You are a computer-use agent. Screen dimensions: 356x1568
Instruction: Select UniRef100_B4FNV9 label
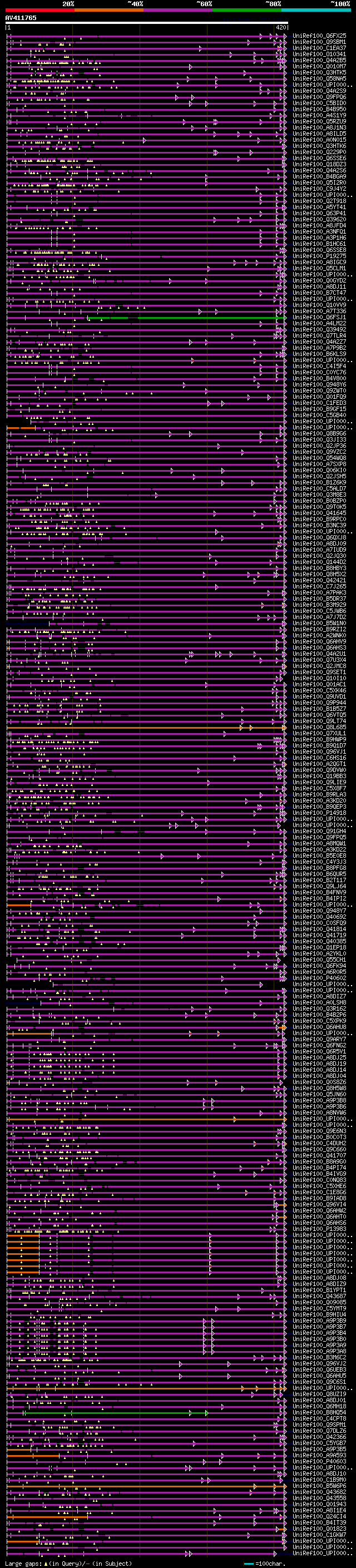pos(319,892)
